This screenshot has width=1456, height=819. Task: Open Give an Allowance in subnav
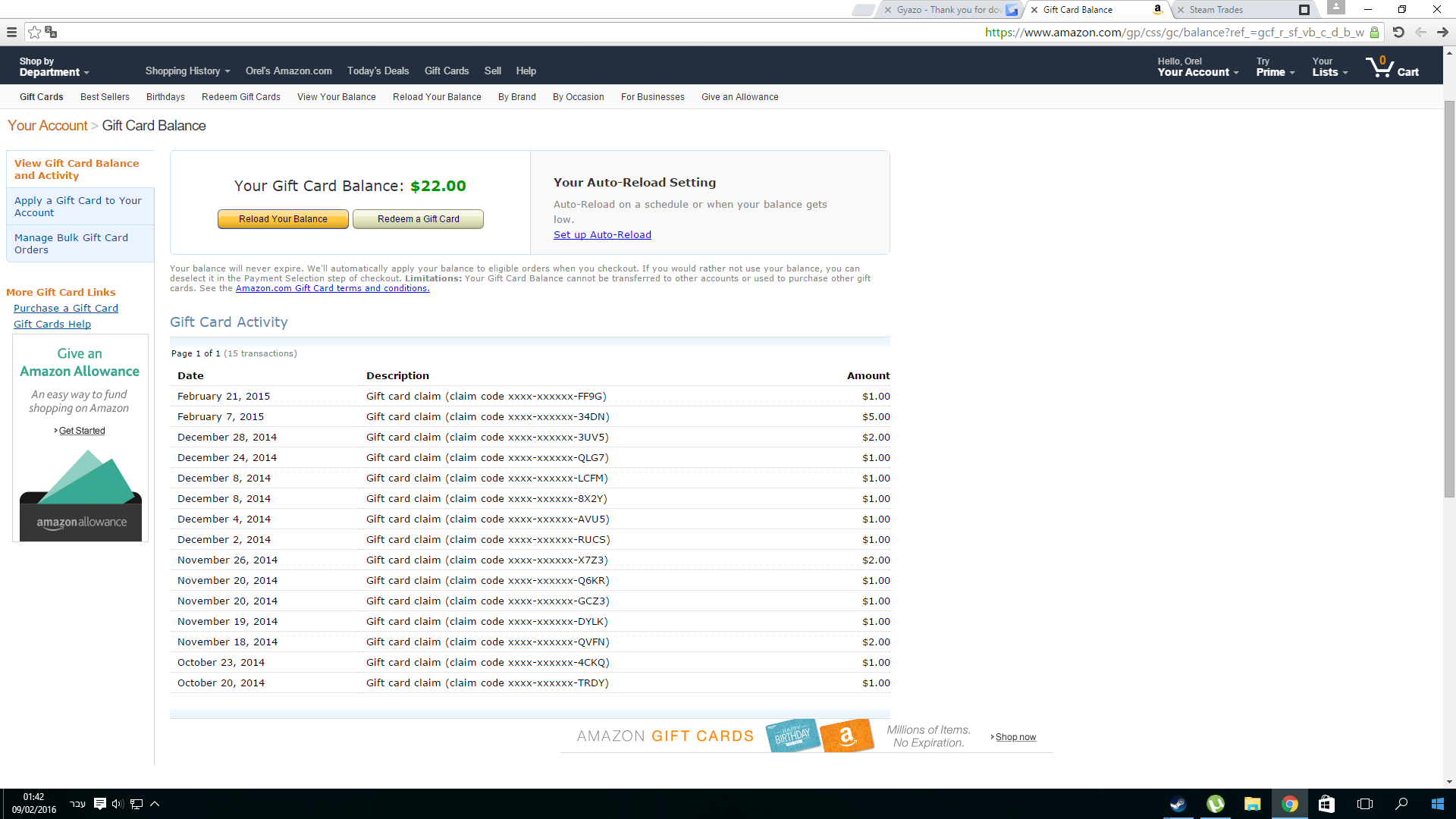coord(740,97)
